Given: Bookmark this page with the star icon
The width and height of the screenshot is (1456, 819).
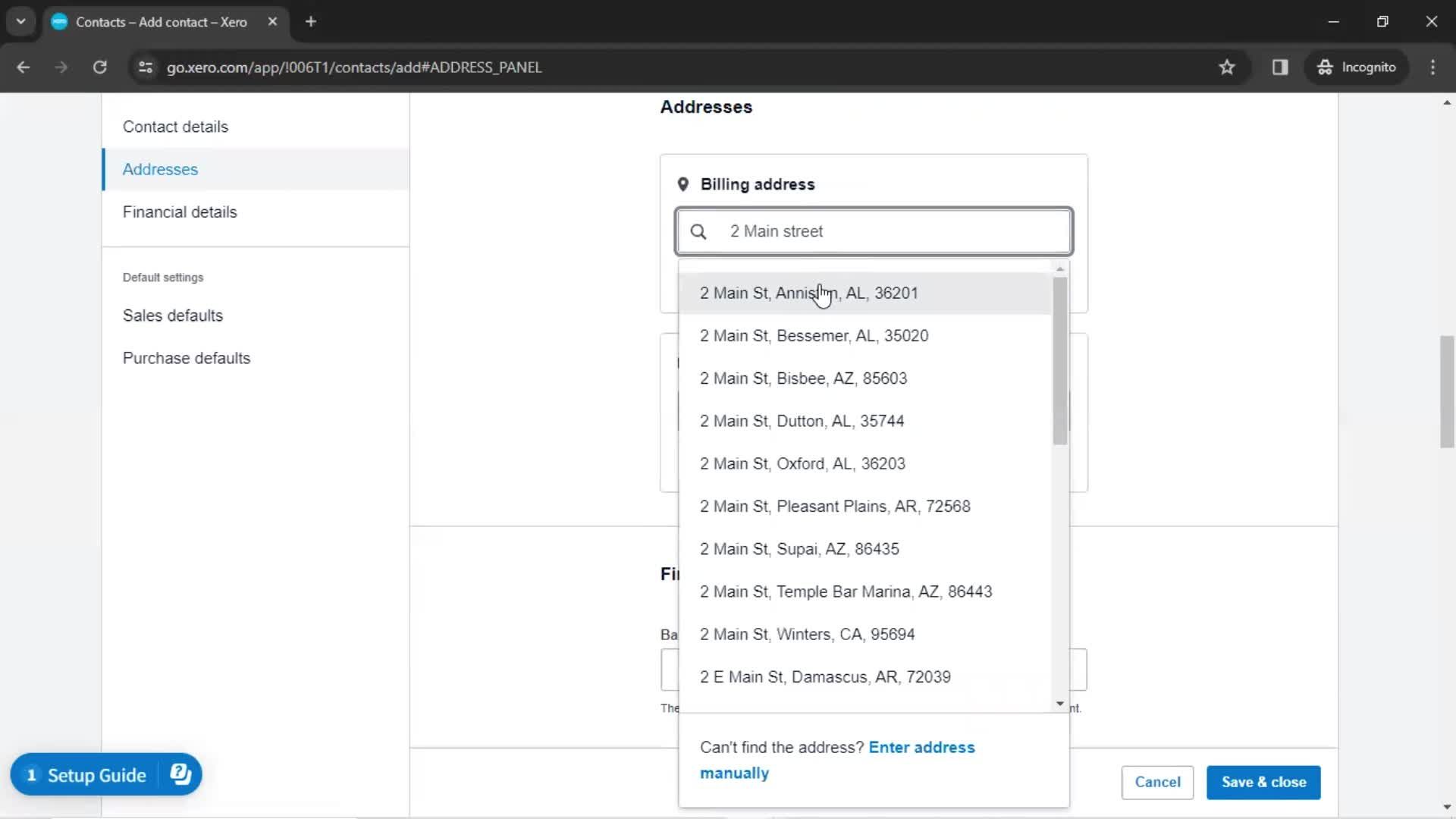Looking at the screenshot, I should pos(1227,67).
